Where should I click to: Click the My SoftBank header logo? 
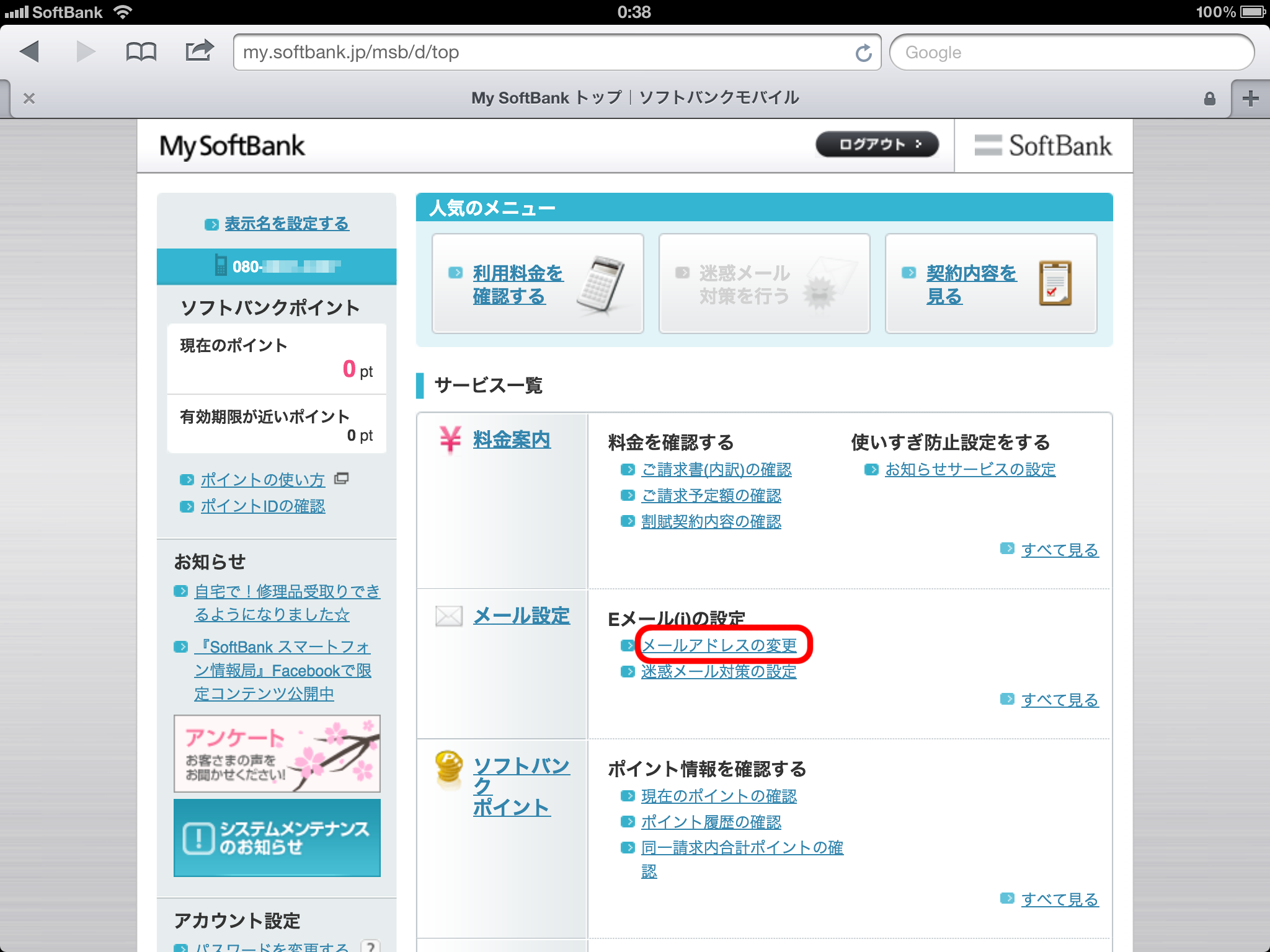(x=232, y=147)
